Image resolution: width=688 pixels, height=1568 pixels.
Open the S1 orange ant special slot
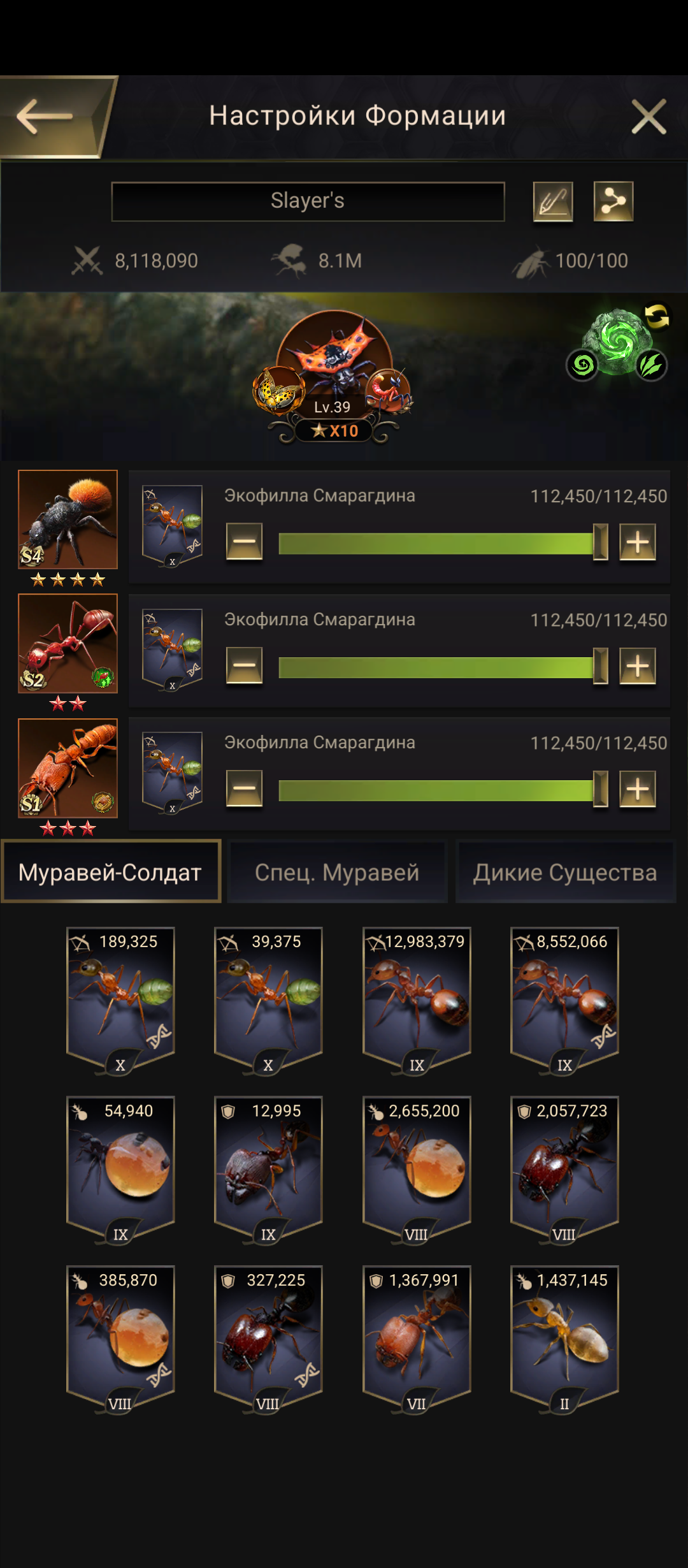(x=68, y=768)
